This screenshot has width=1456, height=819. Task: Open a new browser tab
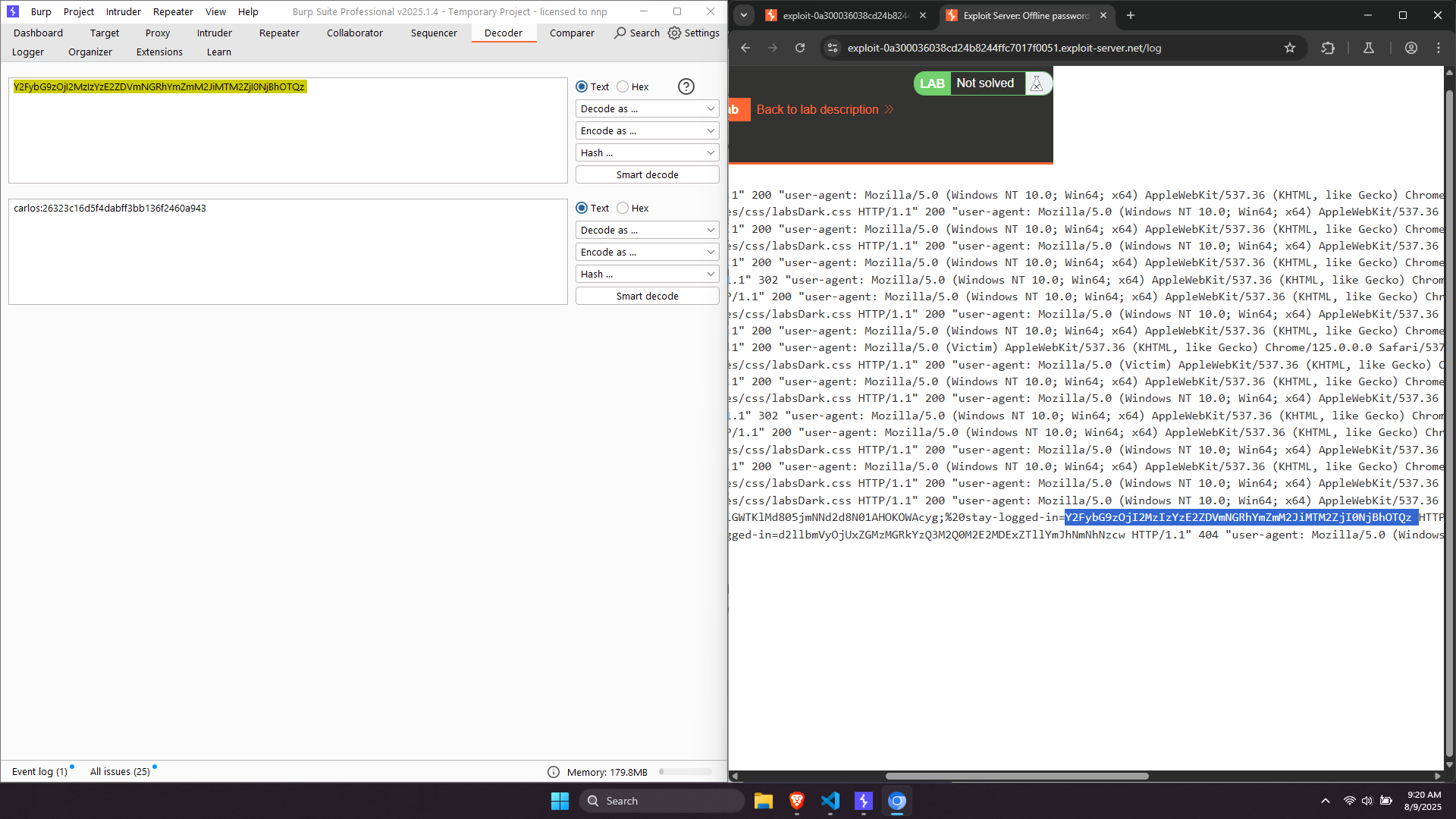coord(1131,15)
